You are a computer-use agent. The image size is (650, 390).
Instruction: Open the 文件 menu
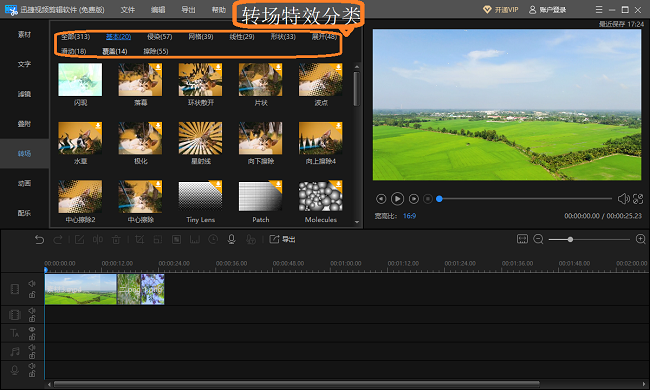128,10
